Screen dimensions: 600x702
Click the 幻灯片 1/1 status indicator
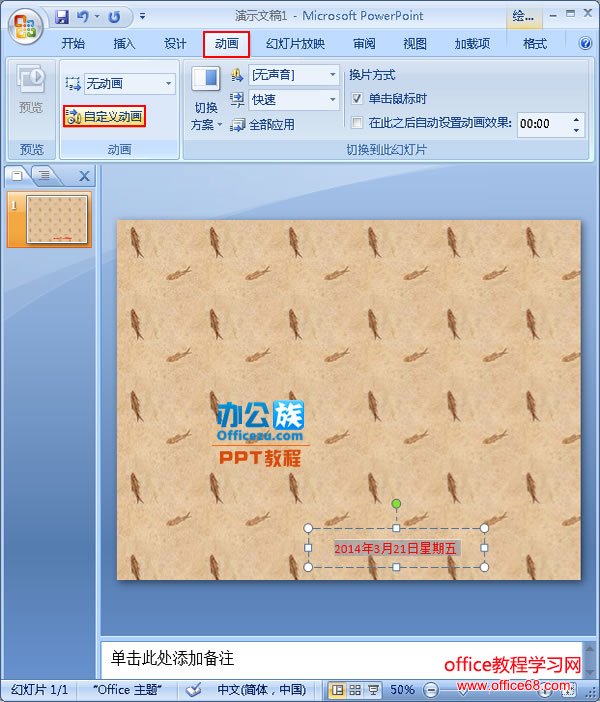point(39,689)
